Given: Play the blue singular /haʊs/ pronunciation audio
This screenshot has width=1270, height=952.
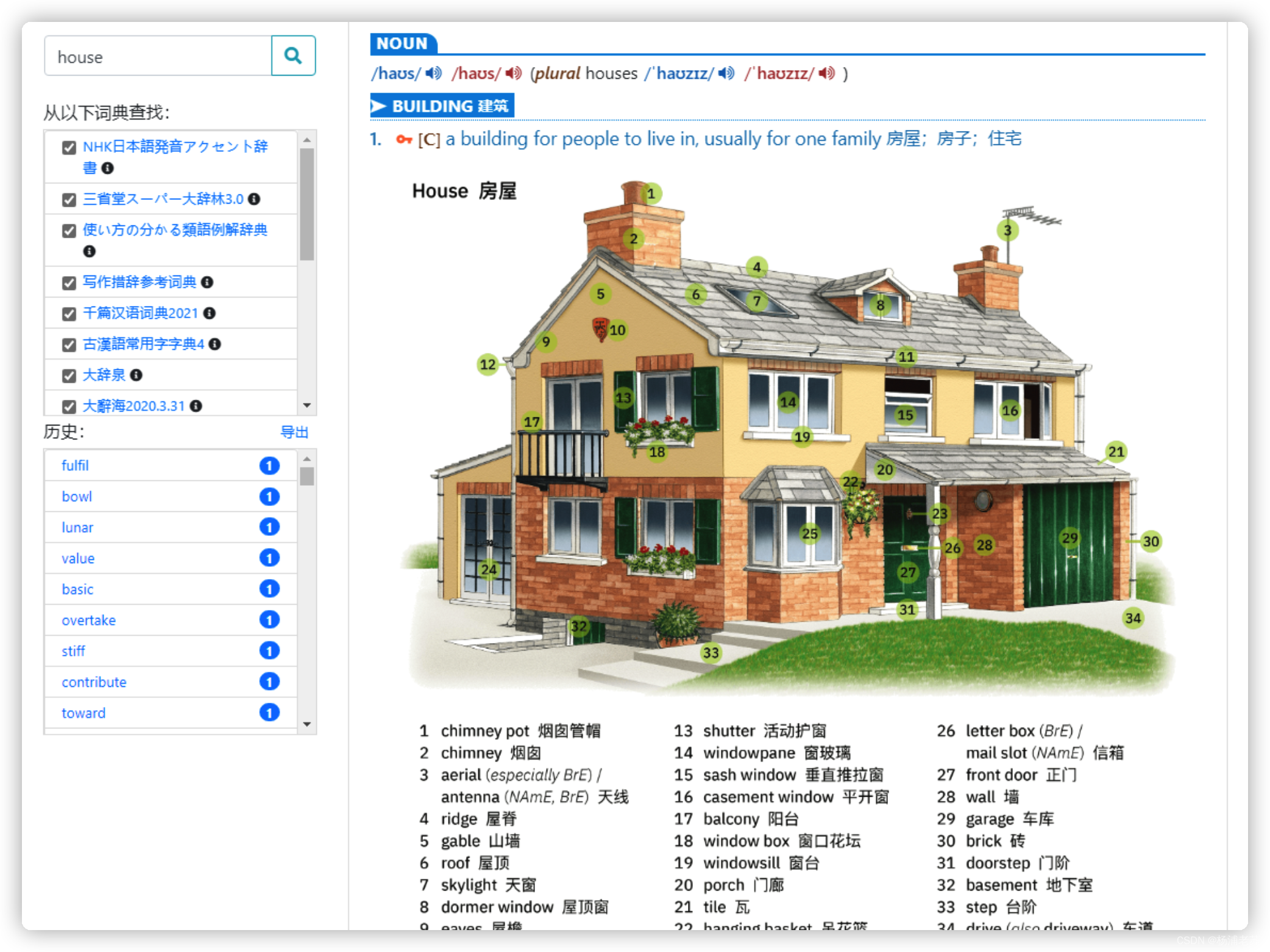Looking at the screenshot, I should coord(434,74).
